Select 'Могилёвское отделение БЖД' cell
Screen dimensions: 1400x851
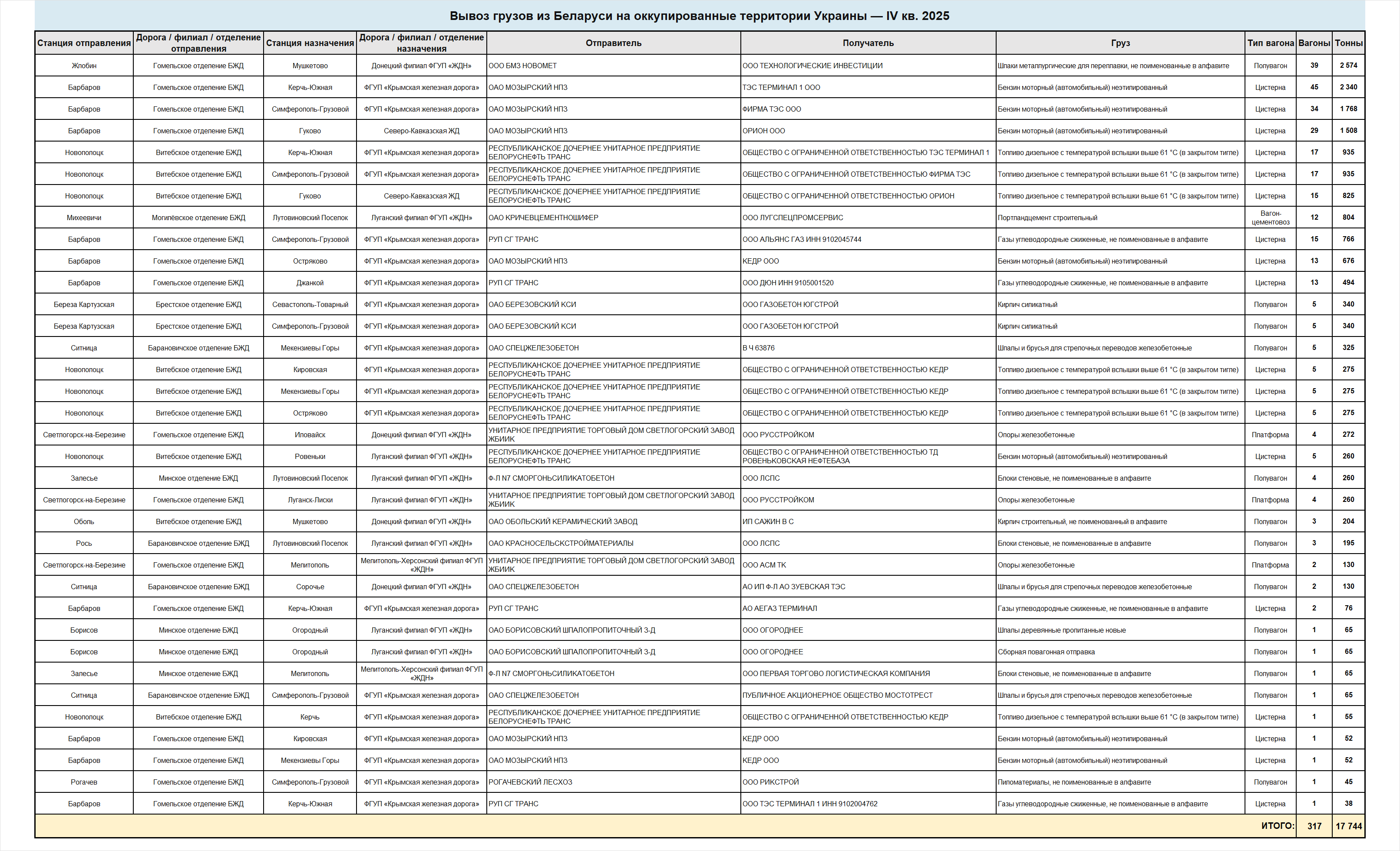click(198, 218)
